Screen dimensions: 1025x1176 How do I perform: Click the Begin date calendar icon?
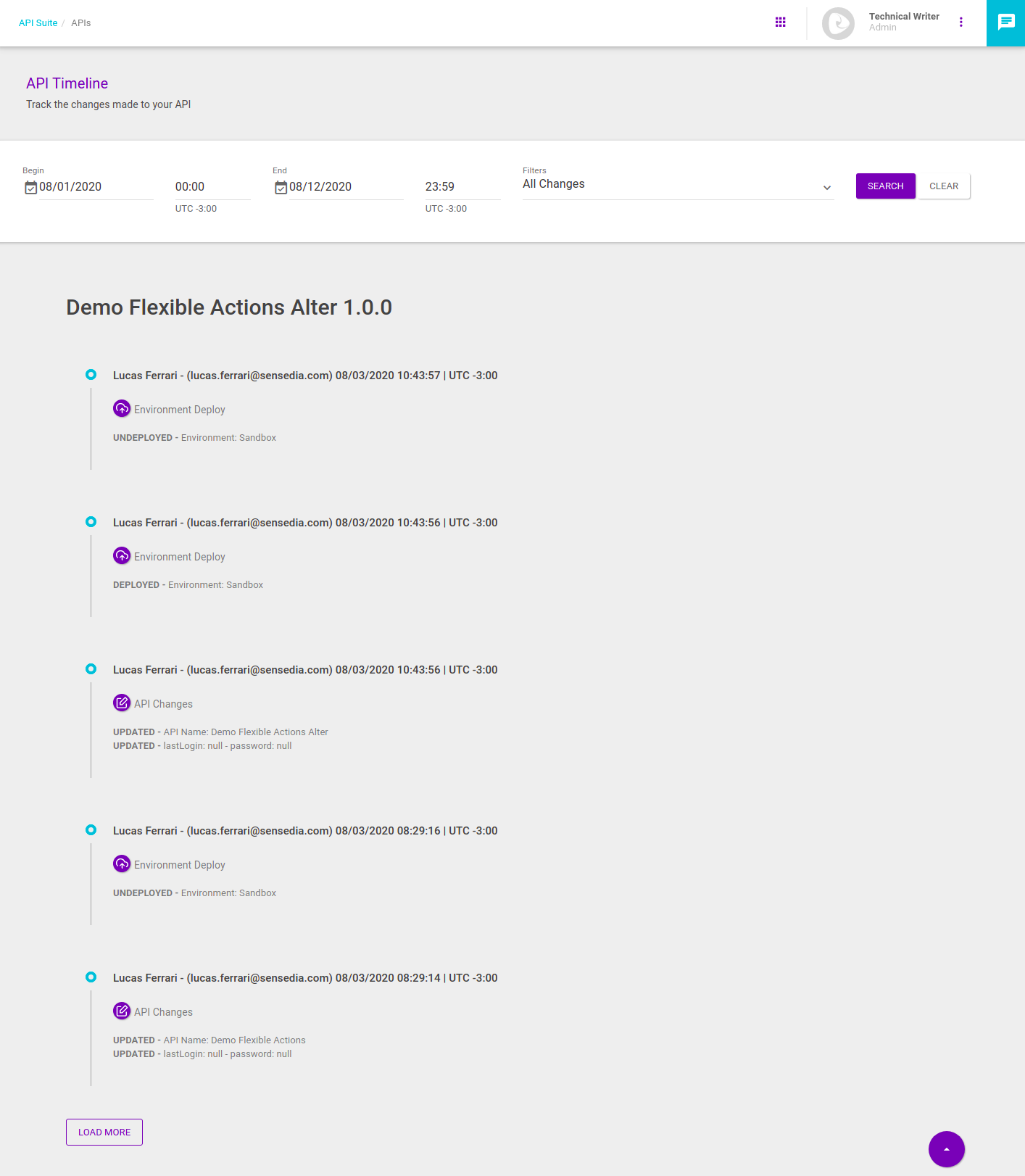coord(30,188)
